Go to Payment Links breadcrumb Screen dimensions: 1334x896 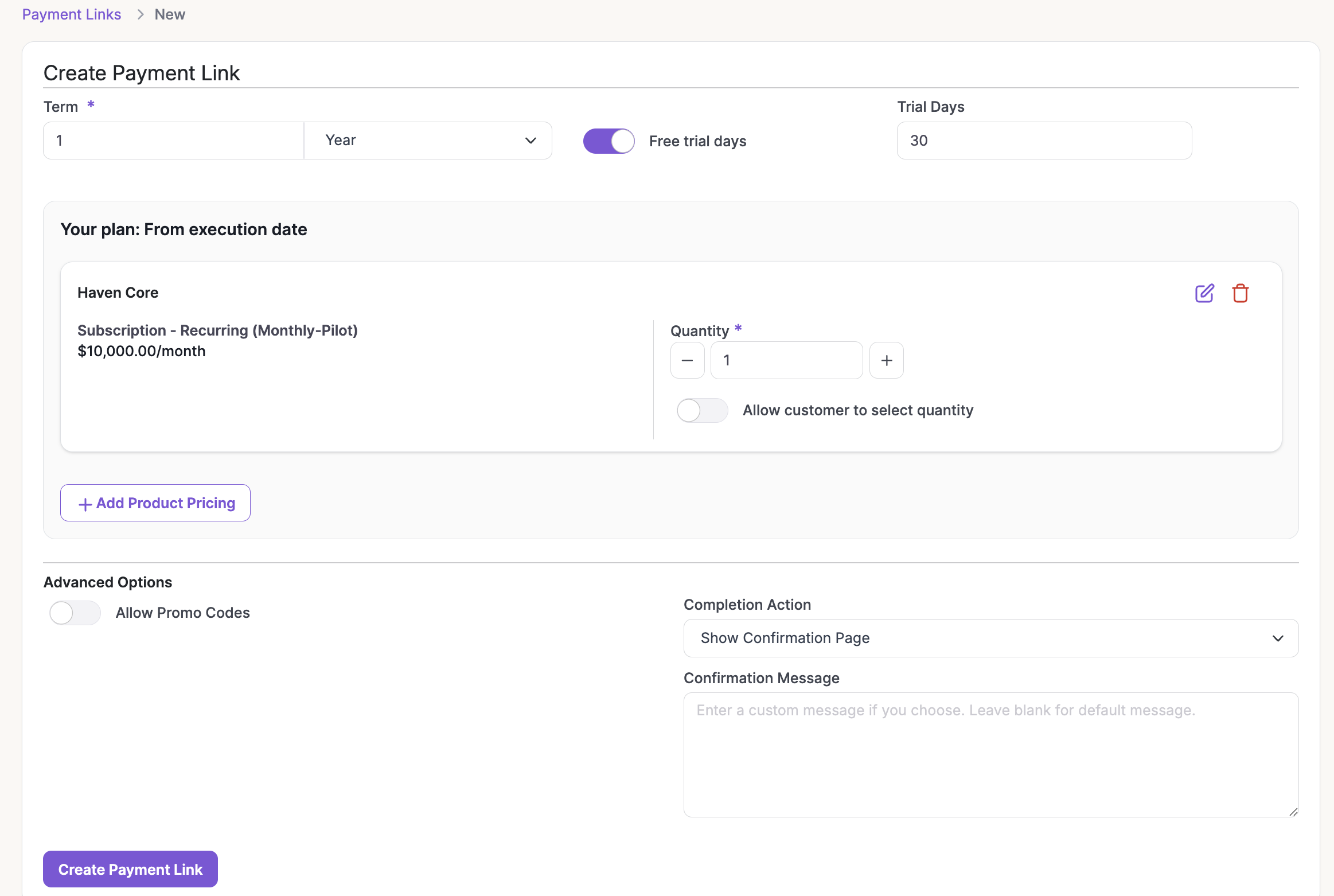coord(72,14)
